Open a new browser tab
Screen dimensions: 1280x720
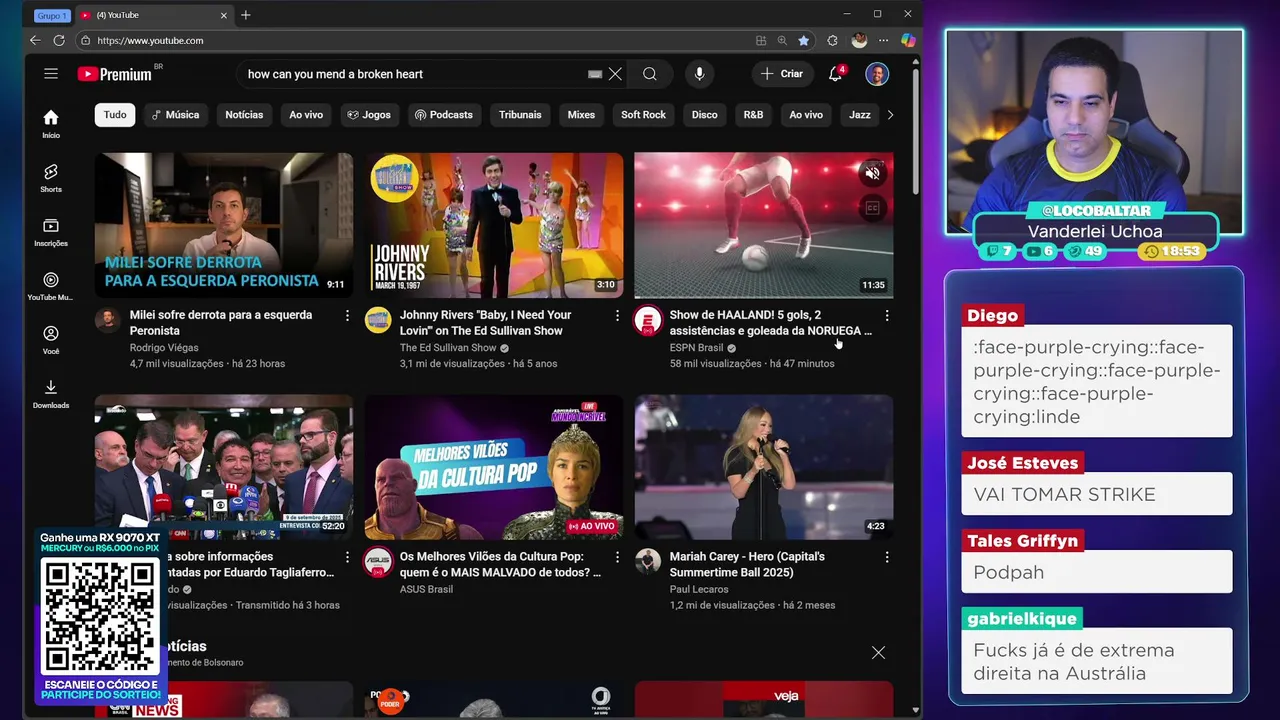[245, 15]
